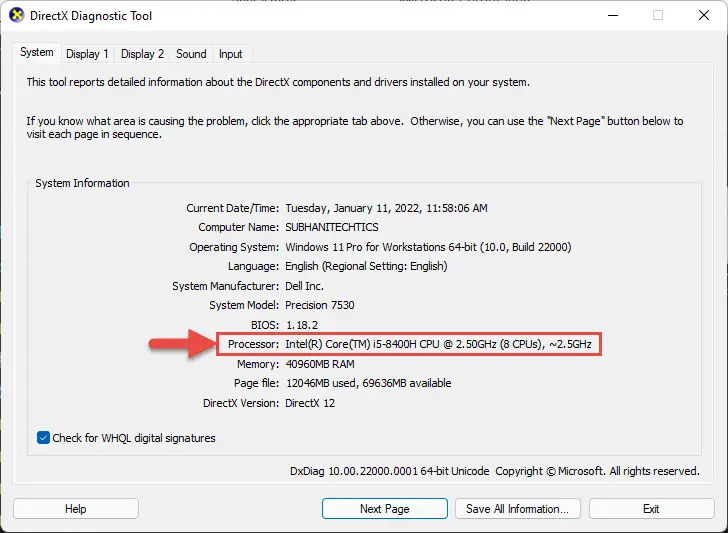Click the DirectX 12 version value
The width and height of the screenshot is (728, 533).
pyautogui.click(x=310, y=403)
